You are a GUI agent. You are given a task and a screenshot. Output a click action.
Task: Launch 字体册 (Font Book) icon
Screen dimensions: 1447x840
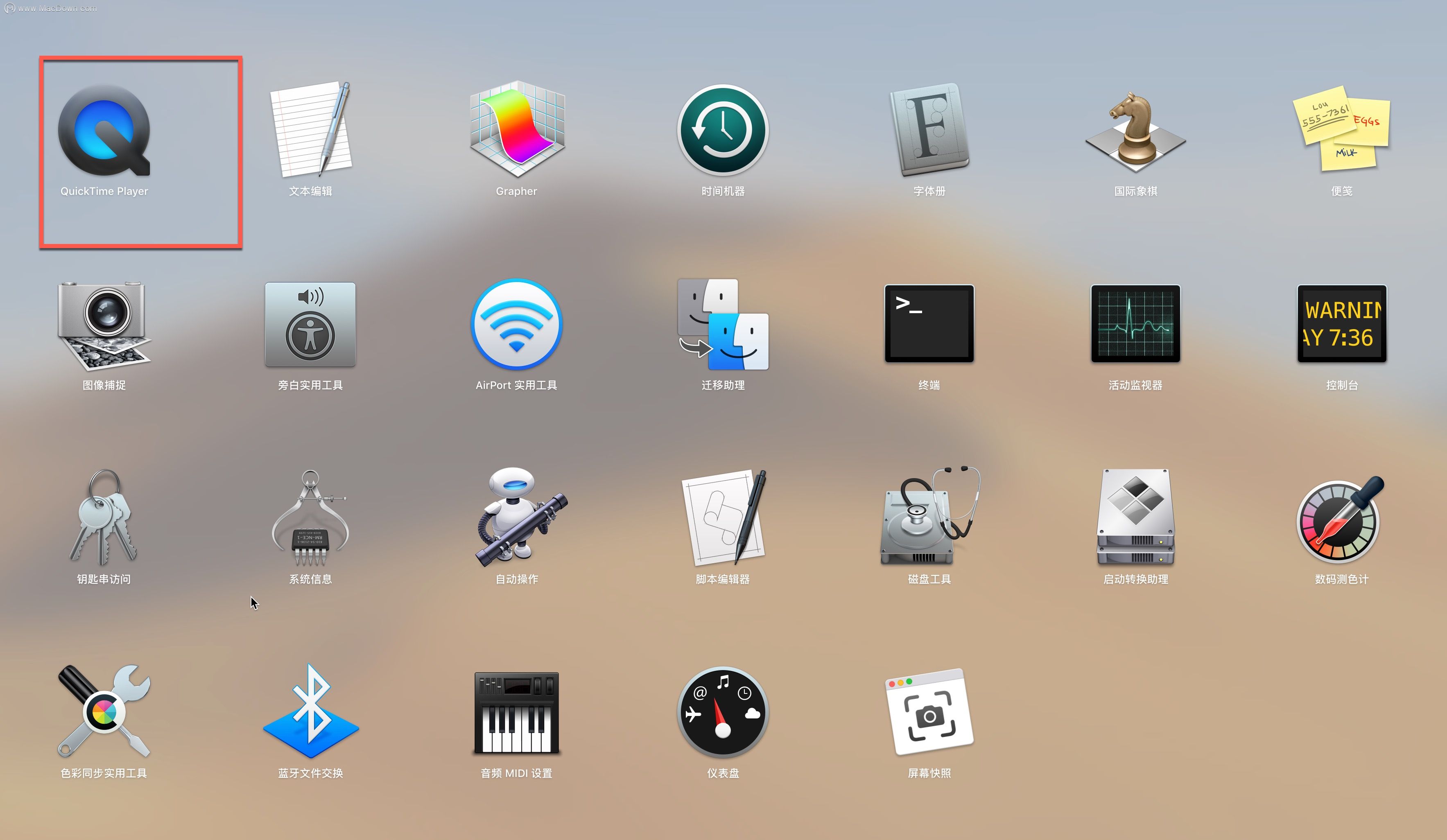[x=929, y=130]
